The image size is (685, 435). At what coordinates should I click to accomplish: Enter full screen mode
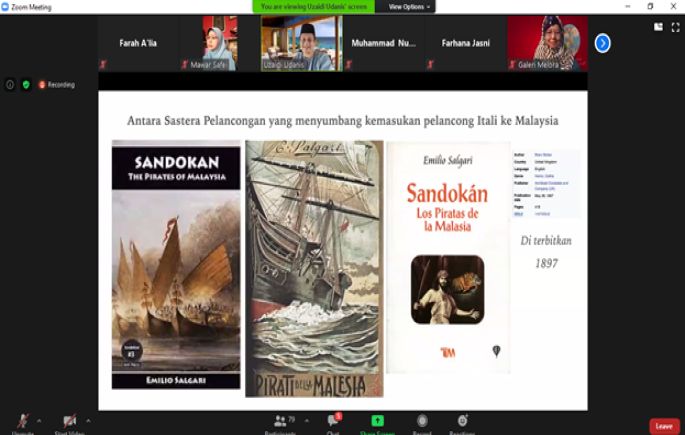click(x=675, y=27)
